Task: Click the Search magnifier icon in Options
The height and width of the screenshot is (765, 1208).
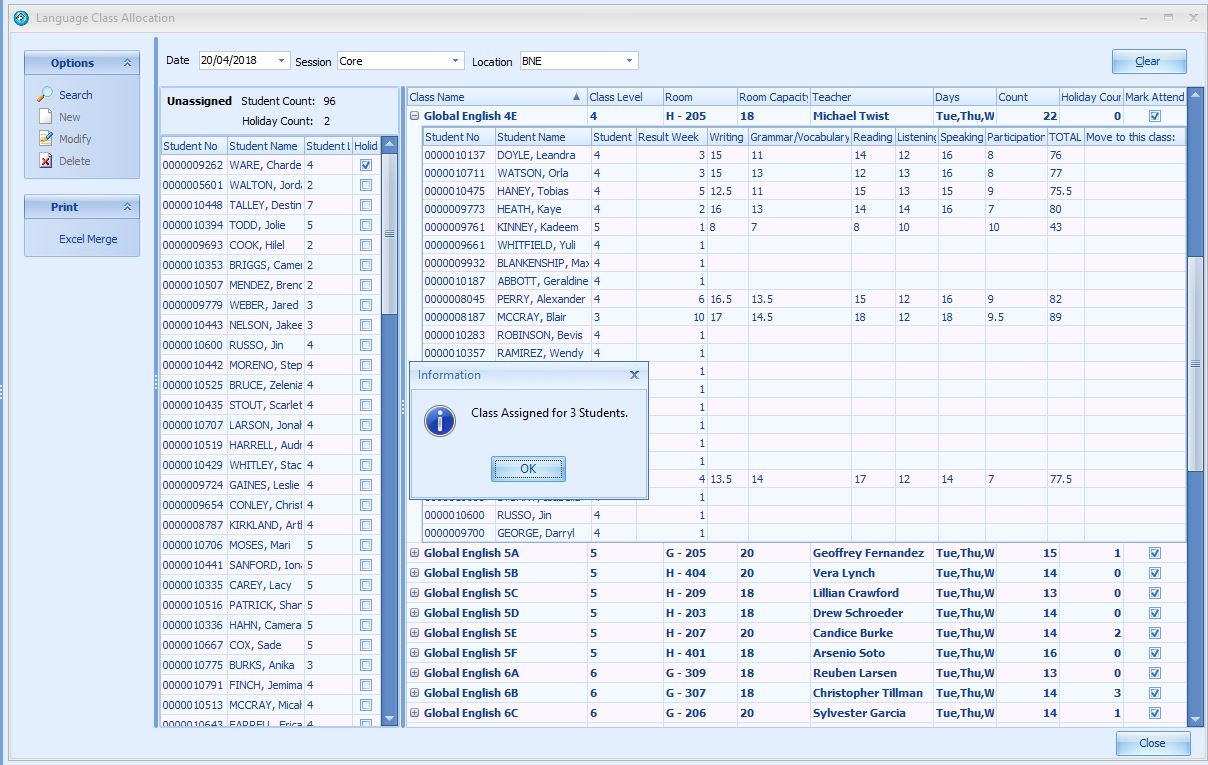Action: click(45, 95)
